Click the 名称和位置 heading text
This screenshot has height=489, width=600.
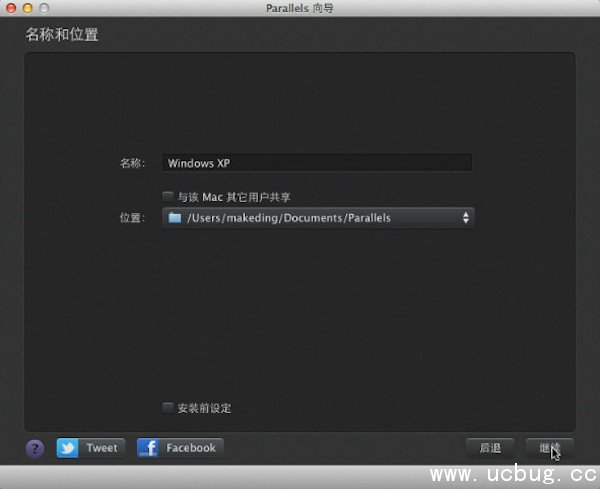click(x=62, y=34)
